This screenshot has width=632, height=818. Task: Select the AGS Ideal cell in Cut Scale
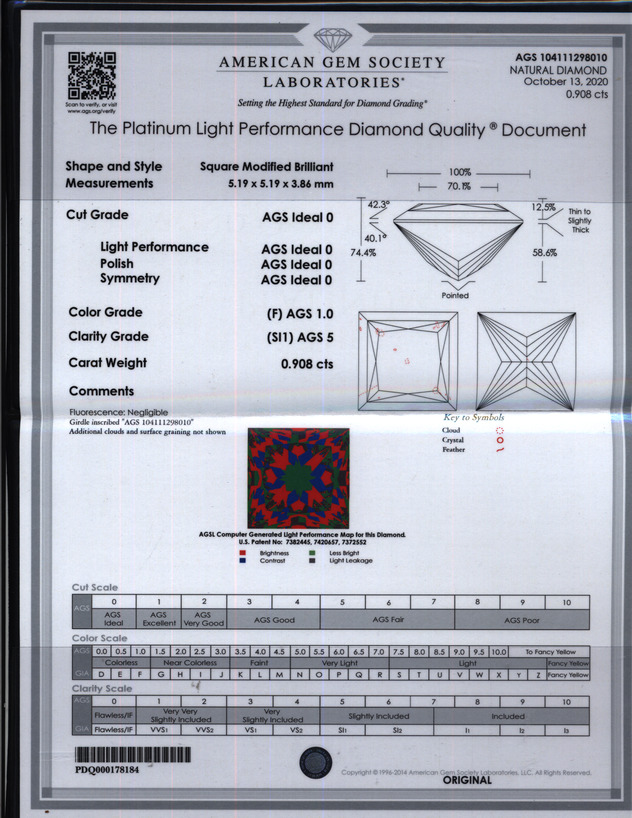click(x=113, y=619)
